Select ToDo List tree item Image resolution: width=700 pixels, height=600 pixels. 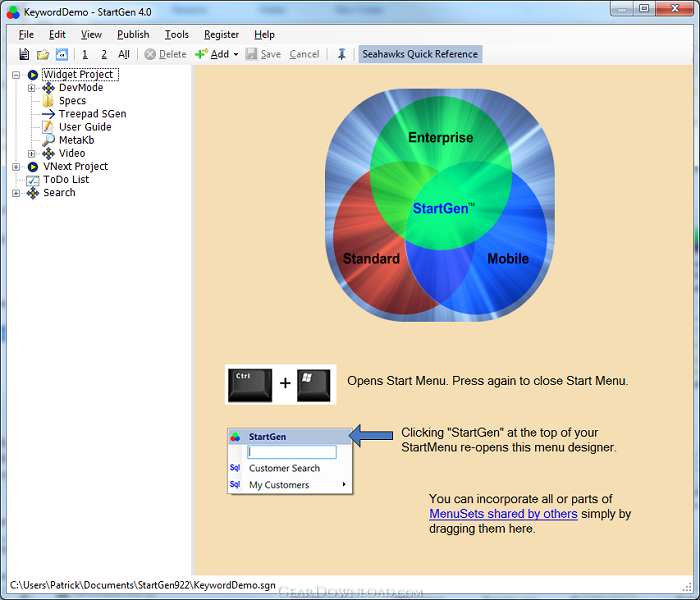pyautogui.click(x=66, y=179)
